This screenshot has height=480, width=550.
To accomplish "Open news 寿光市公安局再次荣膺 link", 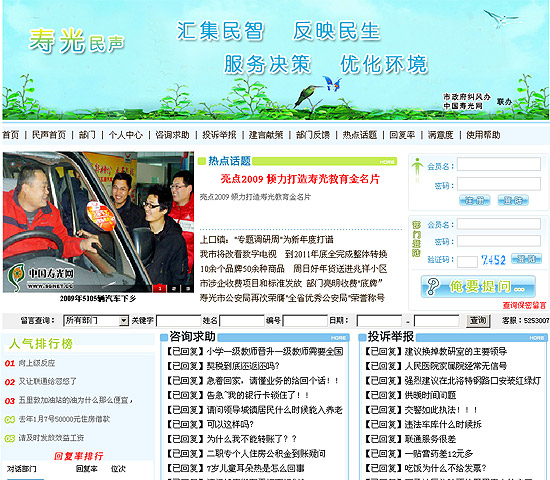I will [292, 298].
